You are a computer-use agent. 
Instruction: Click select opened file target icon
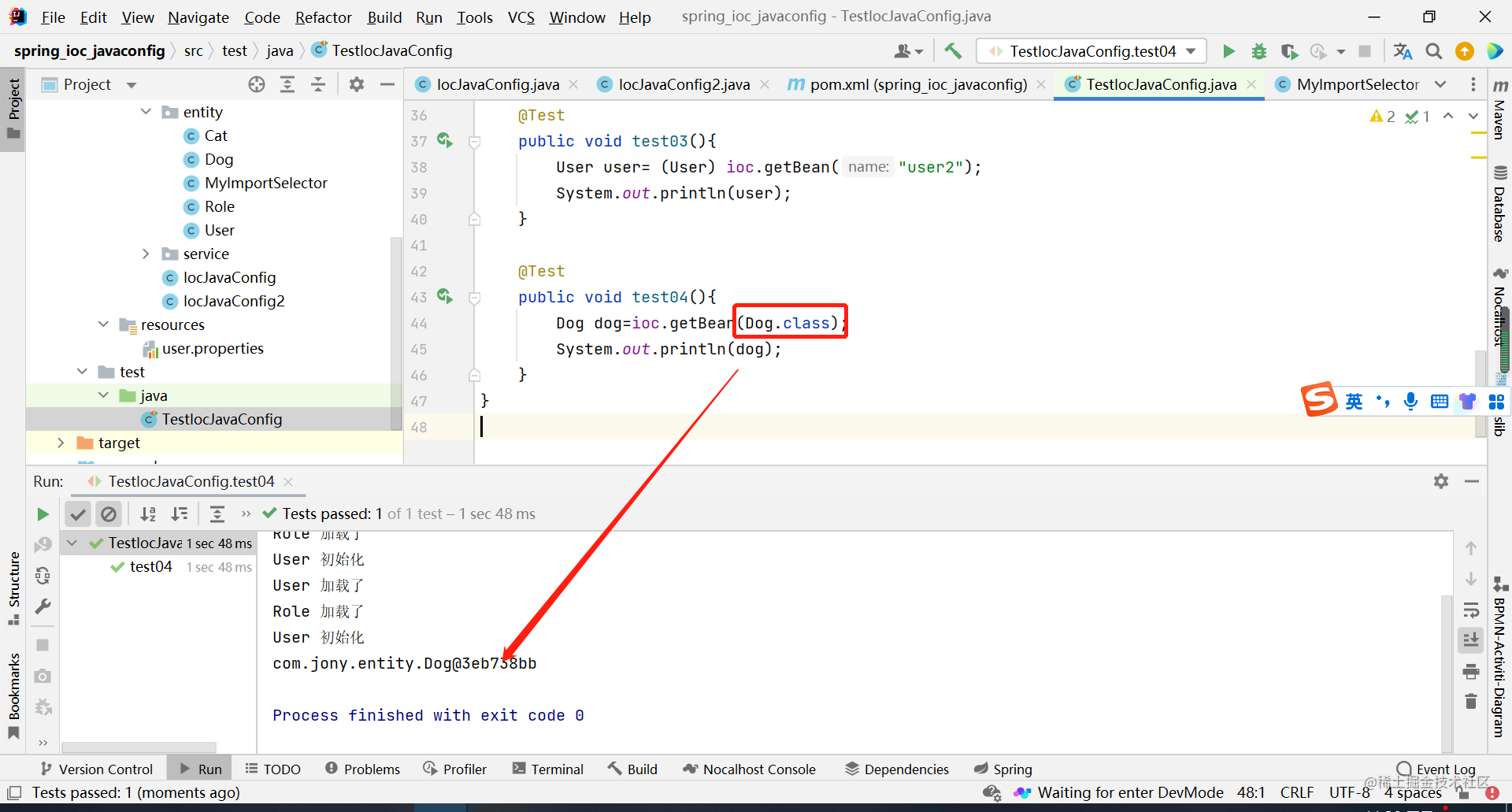[x=257, y=84]
